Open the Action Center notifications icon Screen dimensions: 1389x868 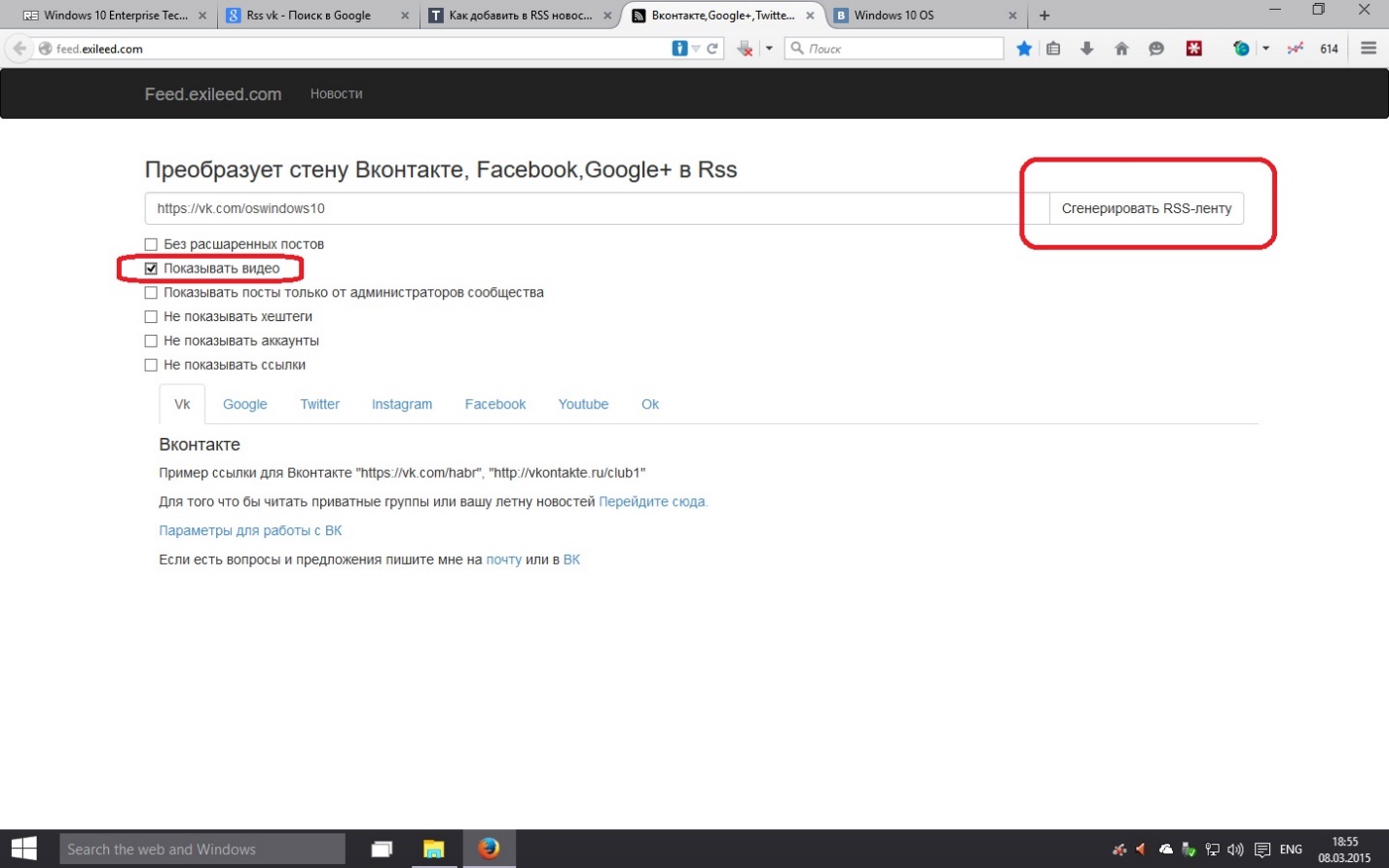point(1262,850)
